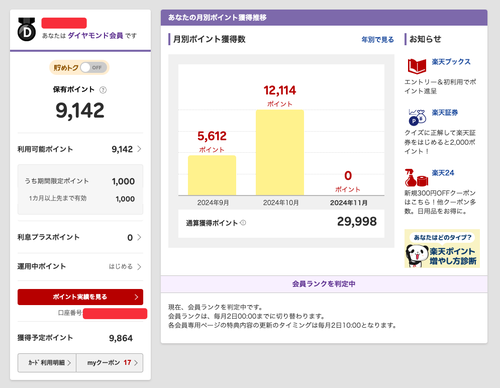This screenshot has height=388, width=500.
Task: Click the 1カ月以上先まで有効 label
Action: click(58, 198)
